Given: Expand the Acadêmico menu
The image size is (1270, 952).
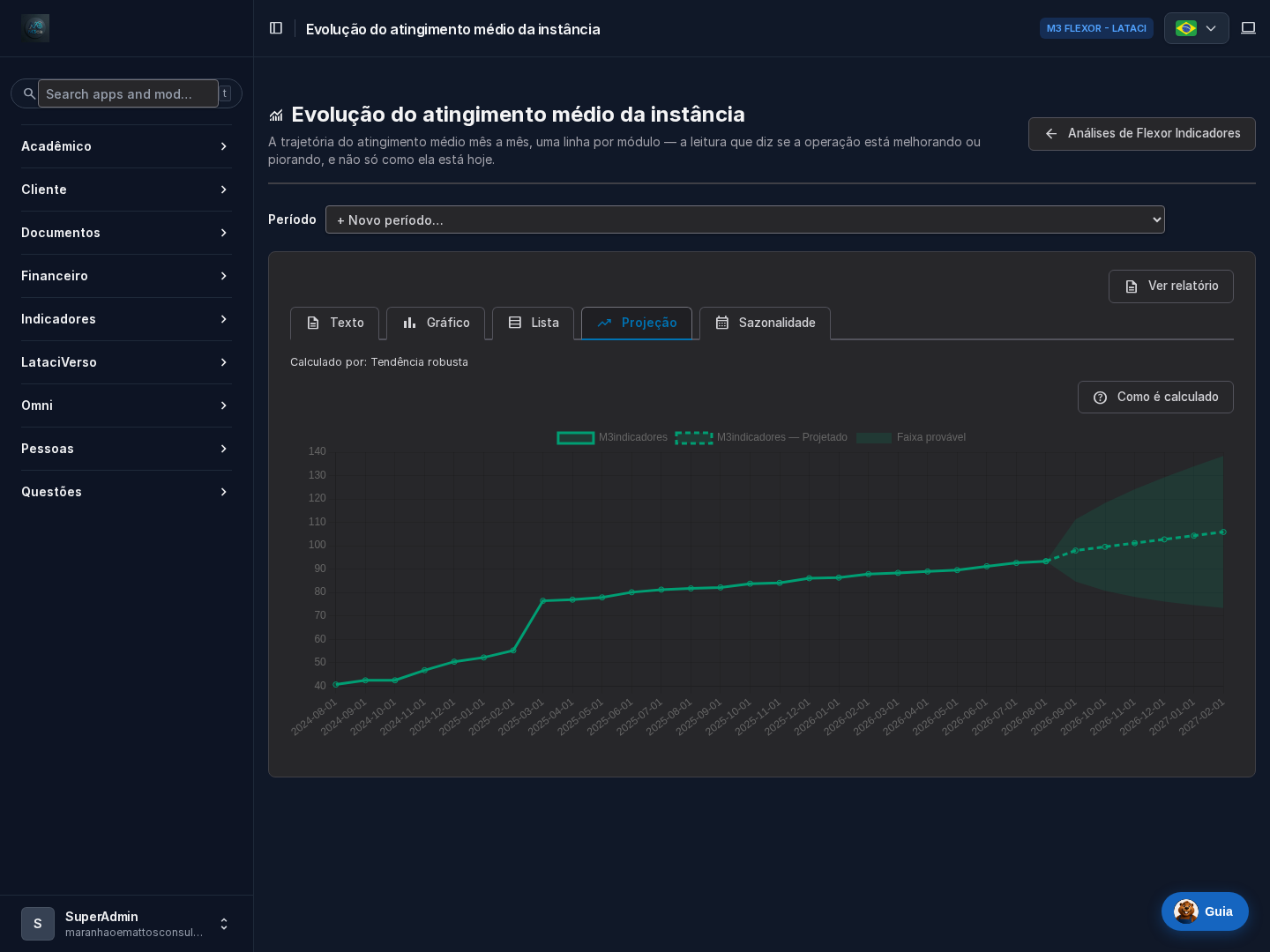Looking at the screenshot, I should [x=126, y=146].
